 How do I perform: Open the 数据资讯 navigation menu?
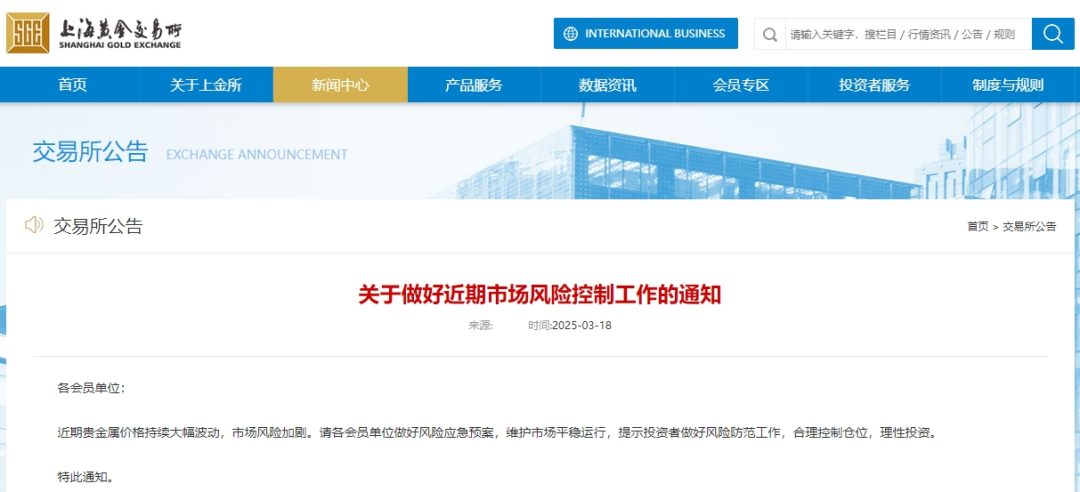(x=608, y=85)
